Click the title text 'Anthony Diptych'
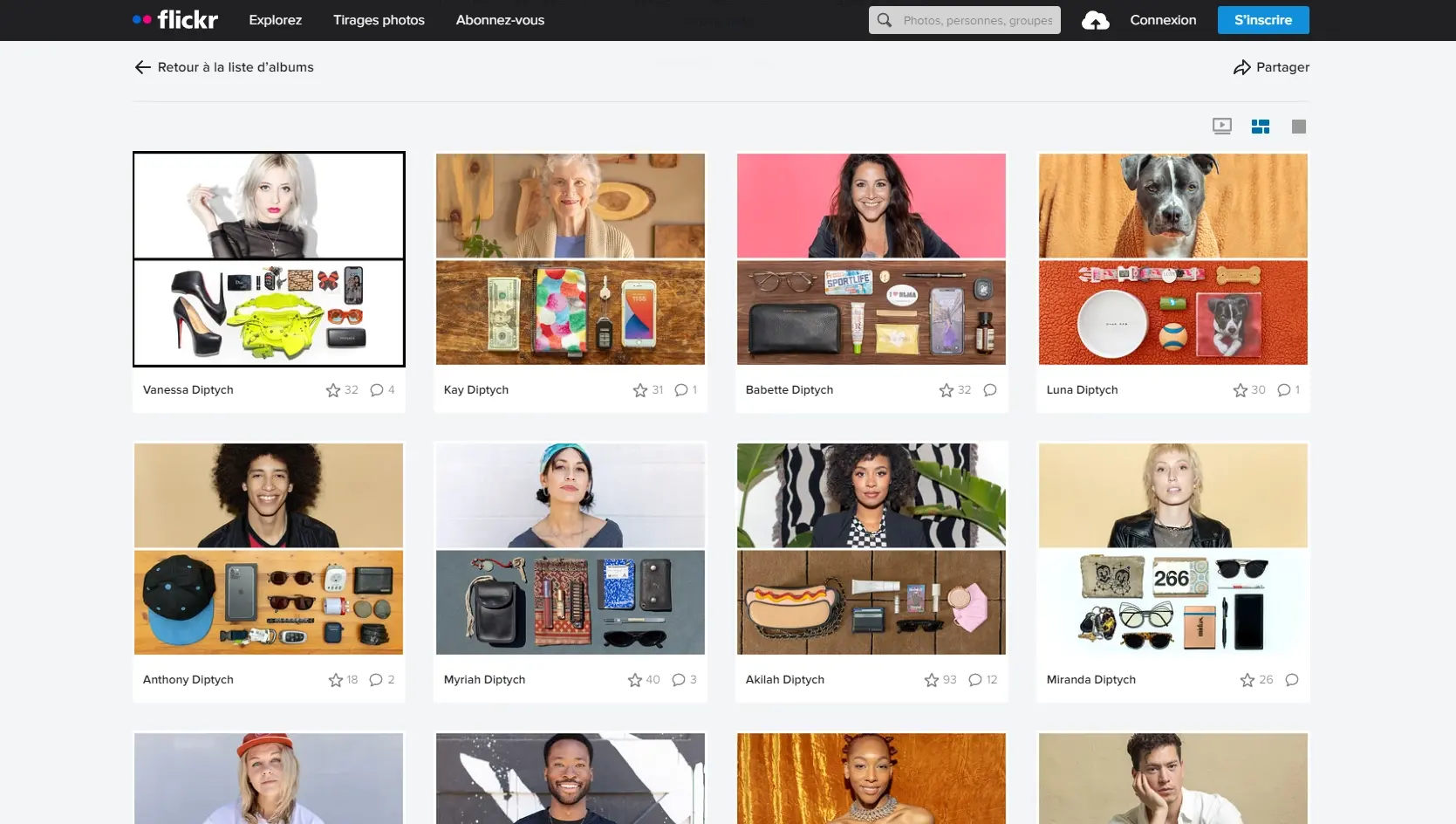Screen dimensions: 1456x824 pos(188,680)
